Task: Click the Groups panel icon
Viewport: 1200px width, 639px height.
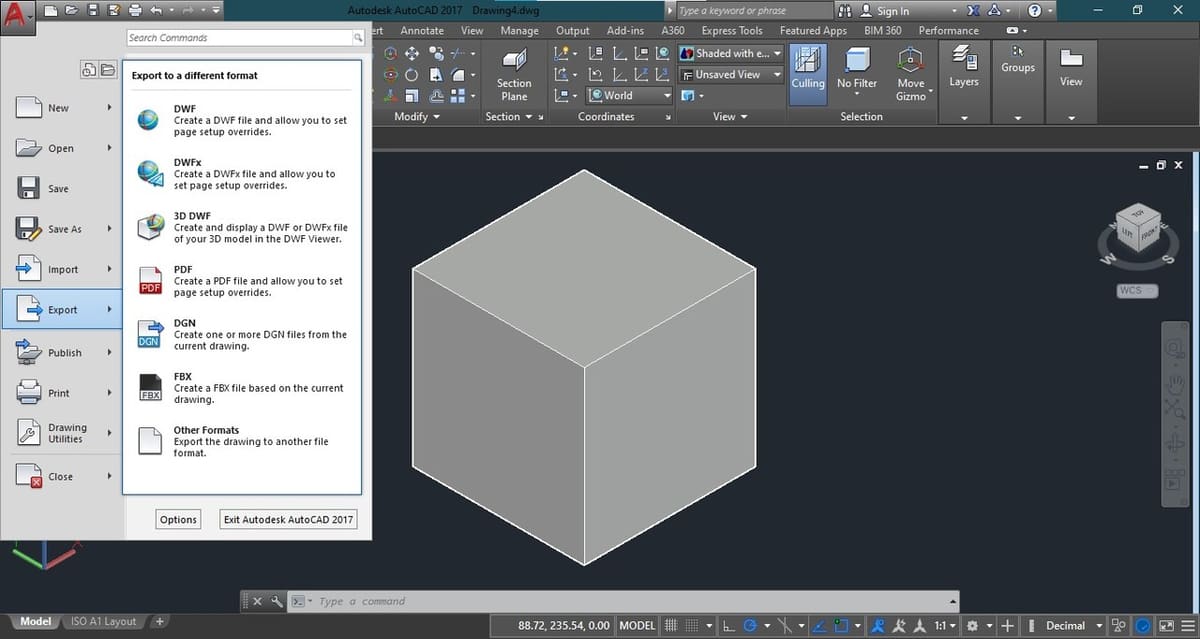Action: click(1017, 52)
